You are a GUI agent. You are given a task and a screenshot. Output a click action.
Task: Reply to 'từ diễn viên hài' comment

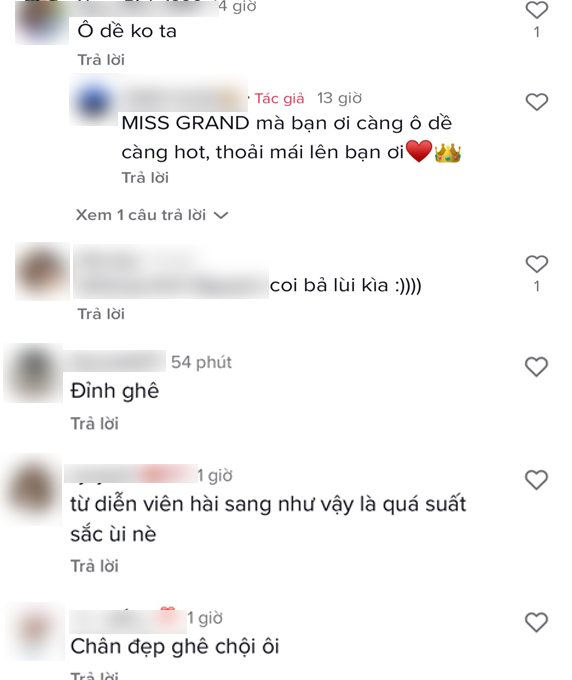[95, 566]
